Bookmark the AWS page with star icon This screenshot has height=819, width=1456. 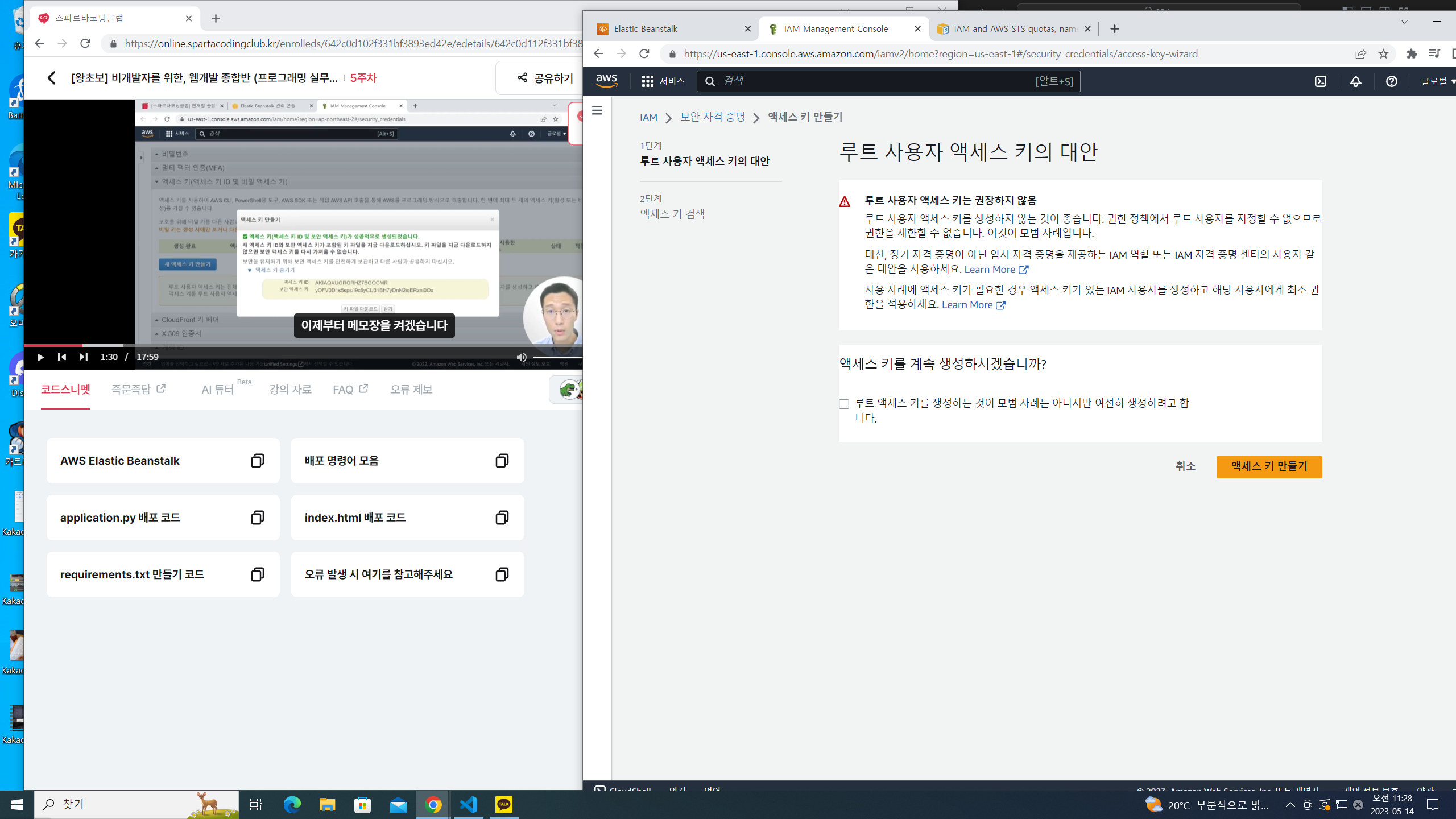pyautogui.click(x=1384, y=53)
